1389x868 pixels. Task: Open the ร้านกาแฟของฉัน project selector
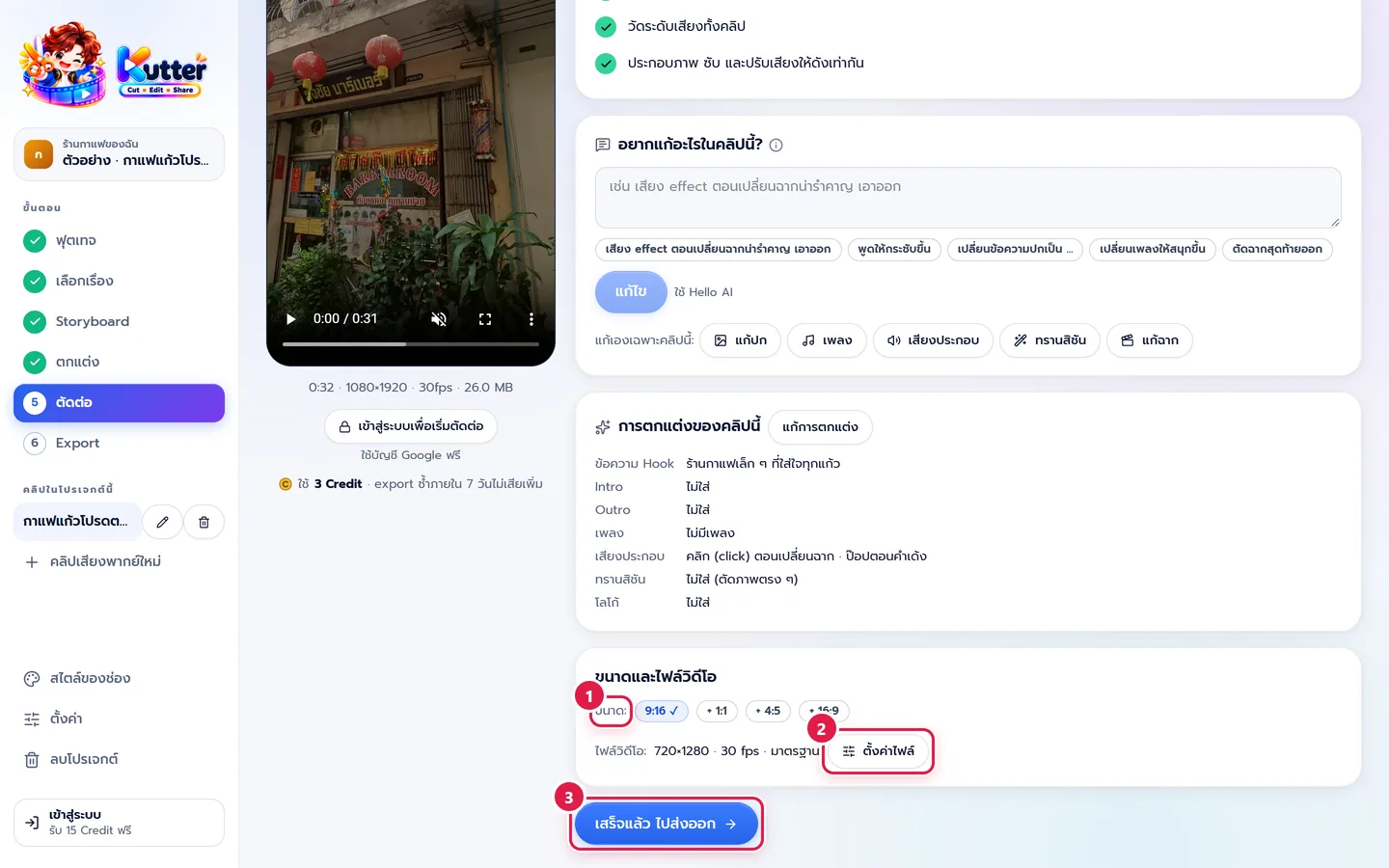[x=119, y=154]
